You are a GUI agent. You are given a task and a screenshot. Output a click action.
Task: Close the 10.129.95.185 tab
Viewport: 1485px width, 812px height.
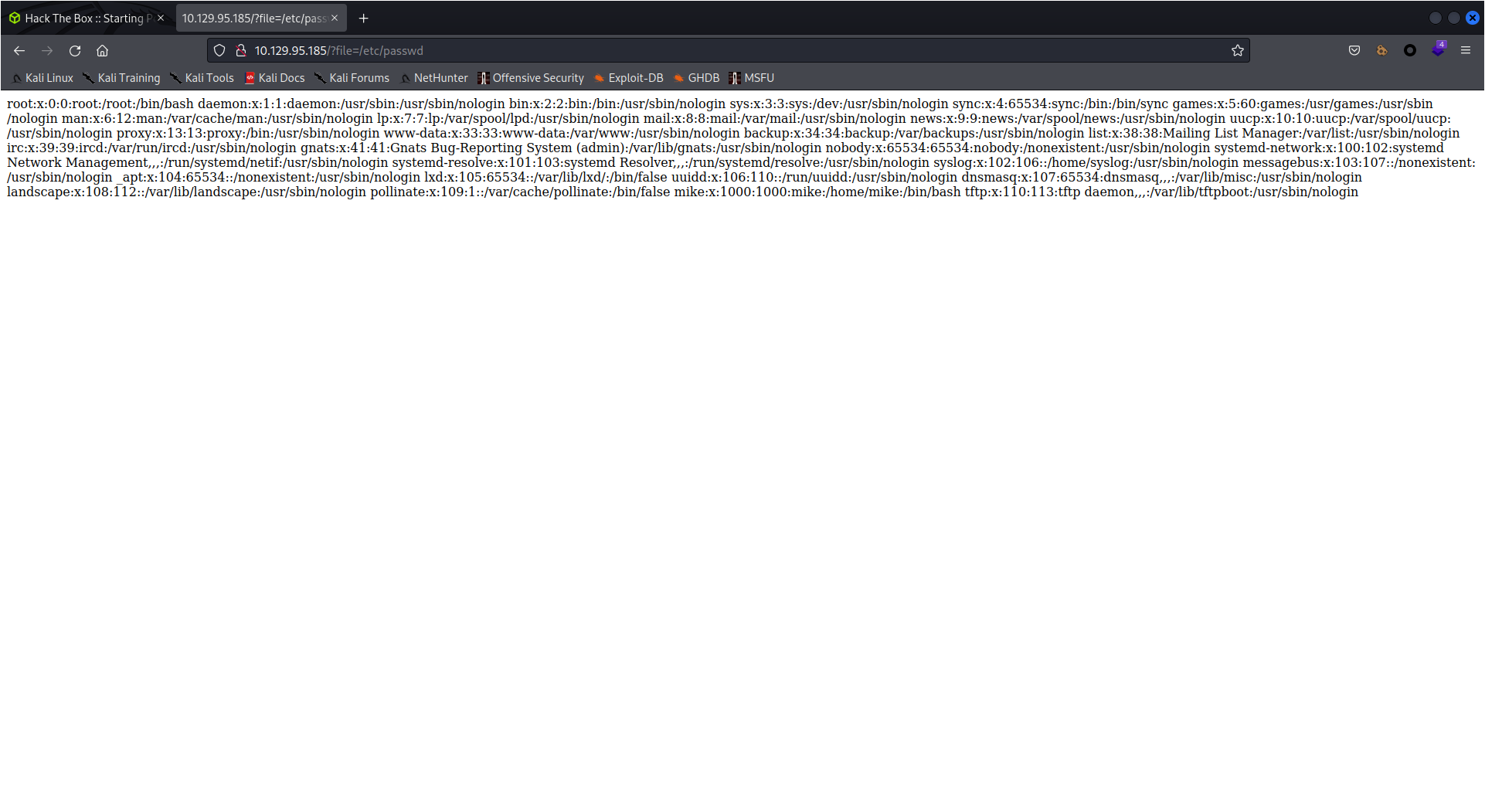click(x=335, y=18)
